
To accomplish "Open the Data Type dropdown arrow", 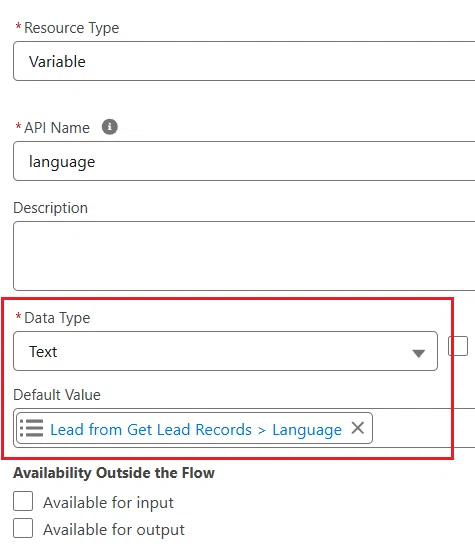I will 418,353.
